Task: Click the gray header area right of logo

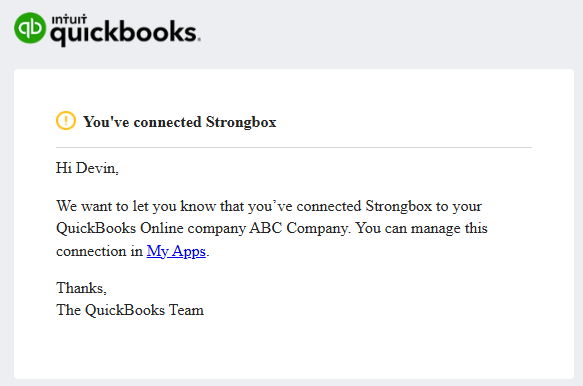Action: click(x=390, y=32)
